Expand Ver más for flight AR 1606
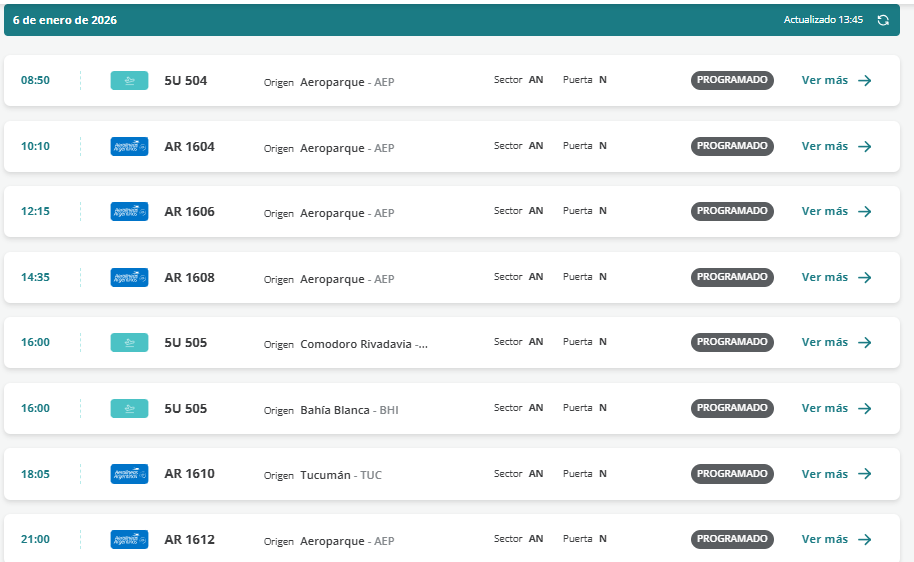914x562 pixels. [836, 212]
